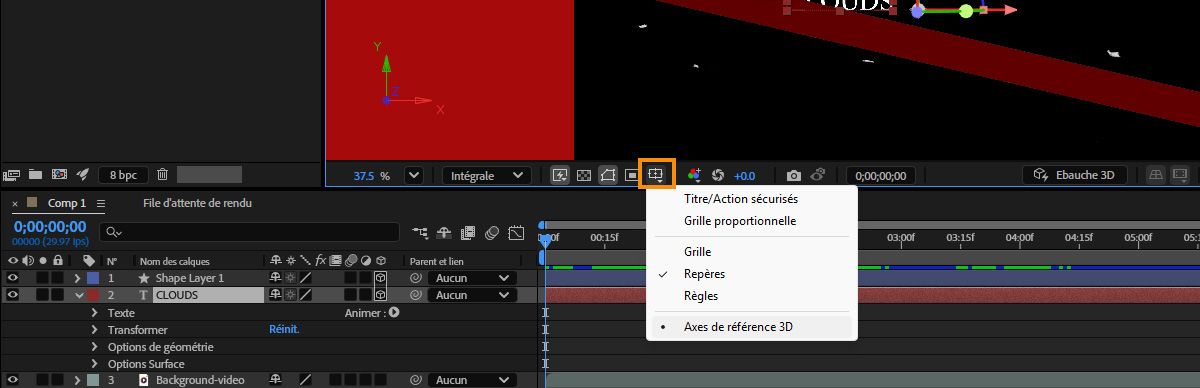Click the trash icon to delete selected item
The image size is (1200, 388).
[162, 174]
